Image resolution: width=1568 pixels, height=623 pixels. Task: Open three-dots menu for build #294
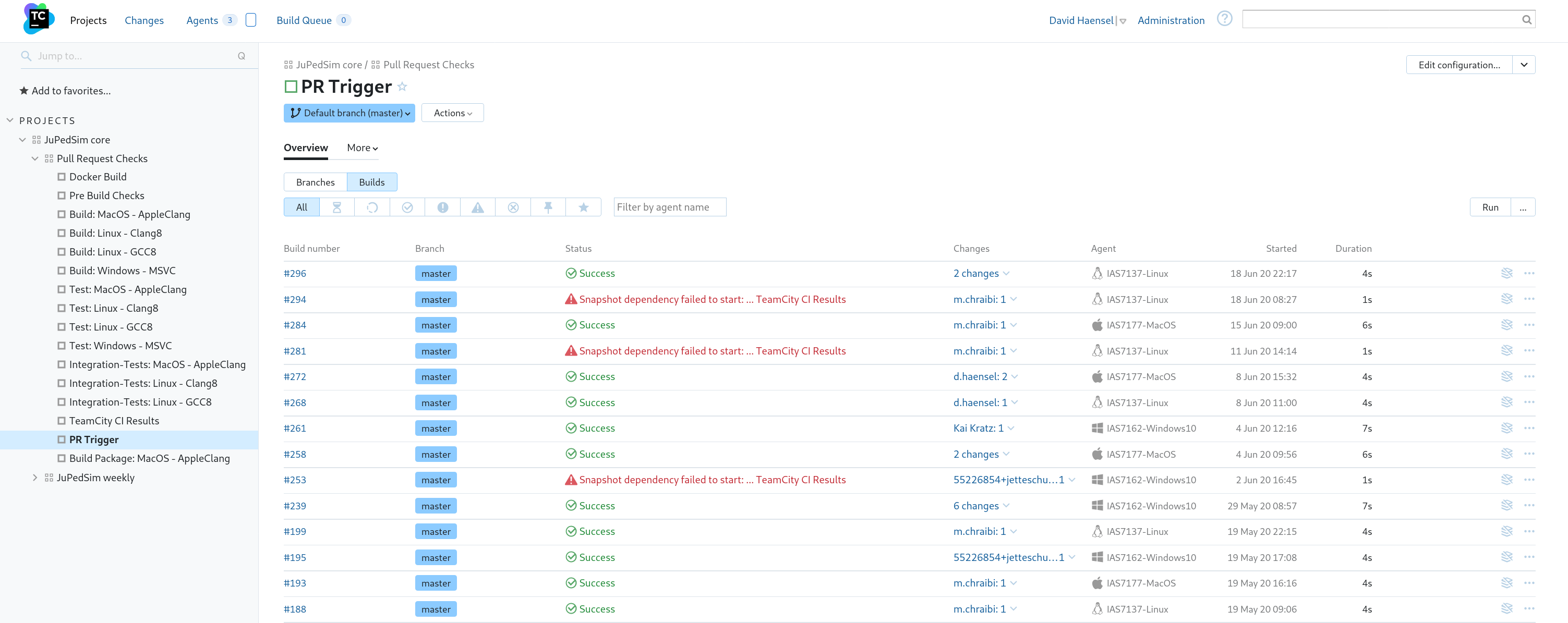click(x=1528, y=299)
